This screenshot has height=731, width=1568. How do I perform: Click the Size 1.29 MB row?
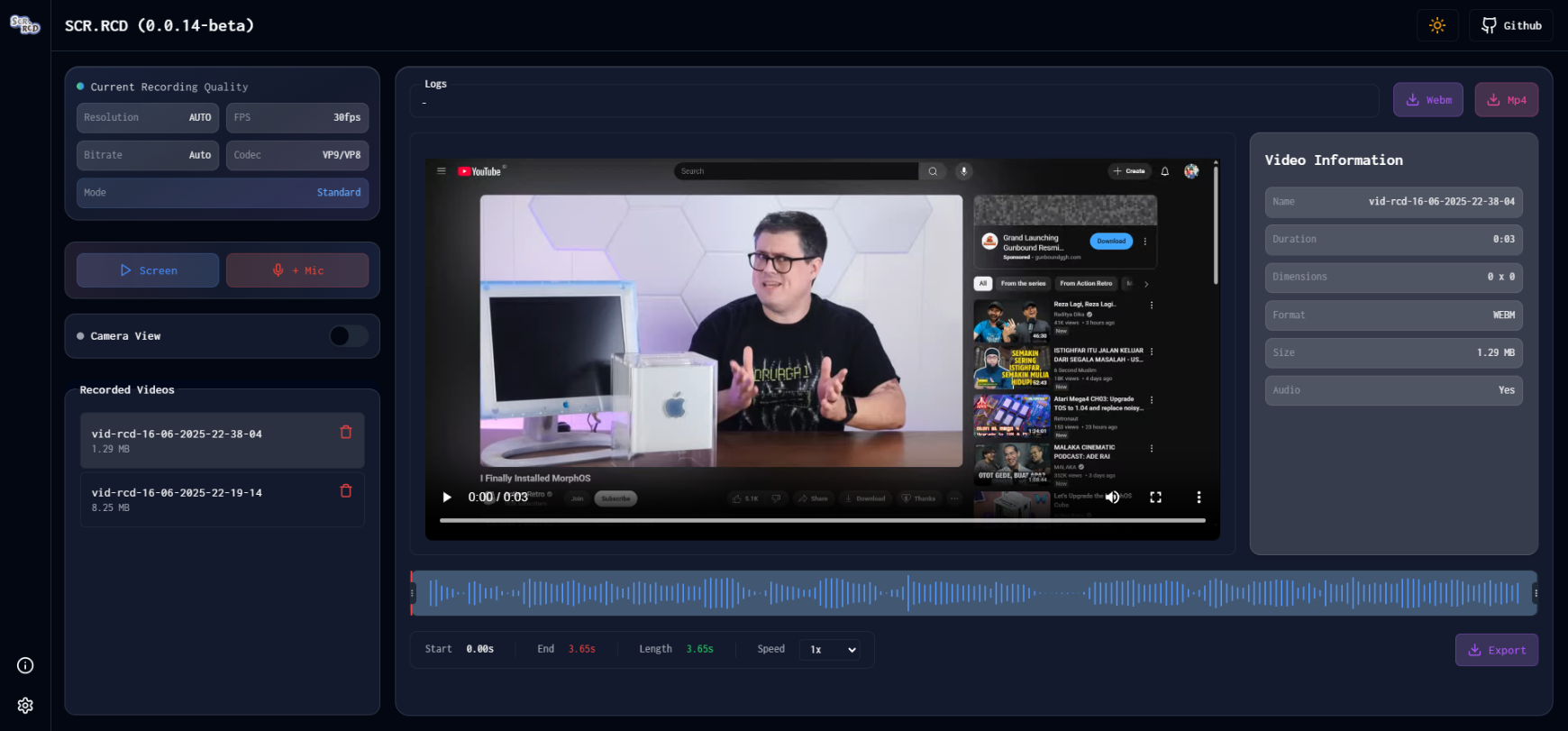(x=1394, y=353)
